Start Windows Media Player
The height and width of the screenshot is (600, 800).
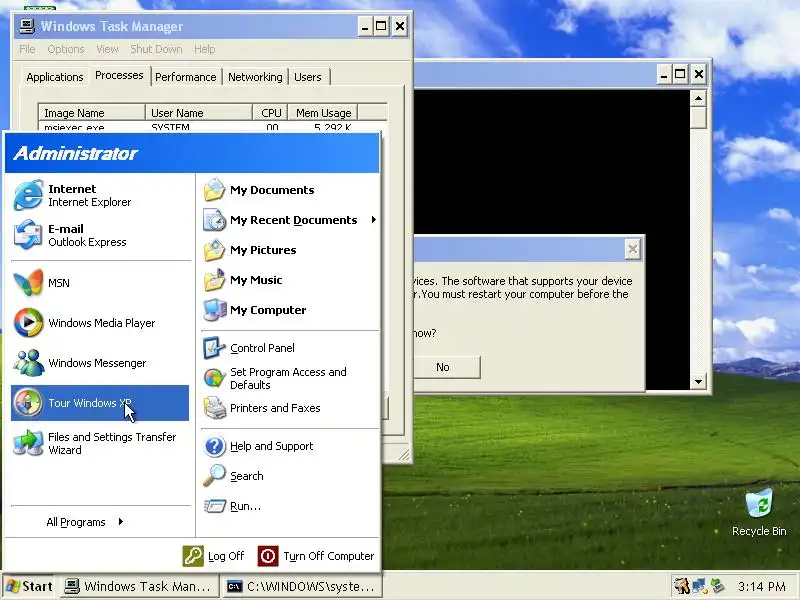click(x=100, y=323)
